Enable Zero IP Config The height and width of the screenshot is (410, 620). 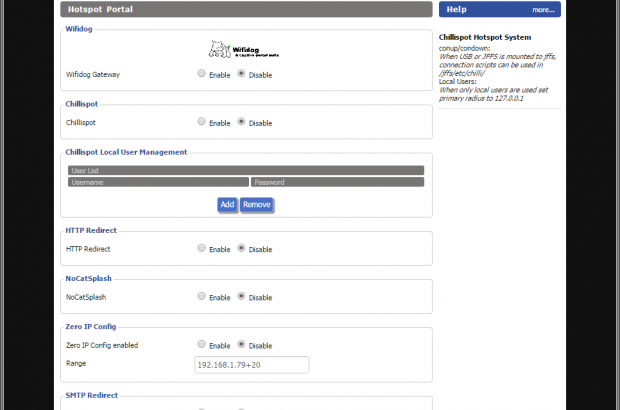coord(202,345)
